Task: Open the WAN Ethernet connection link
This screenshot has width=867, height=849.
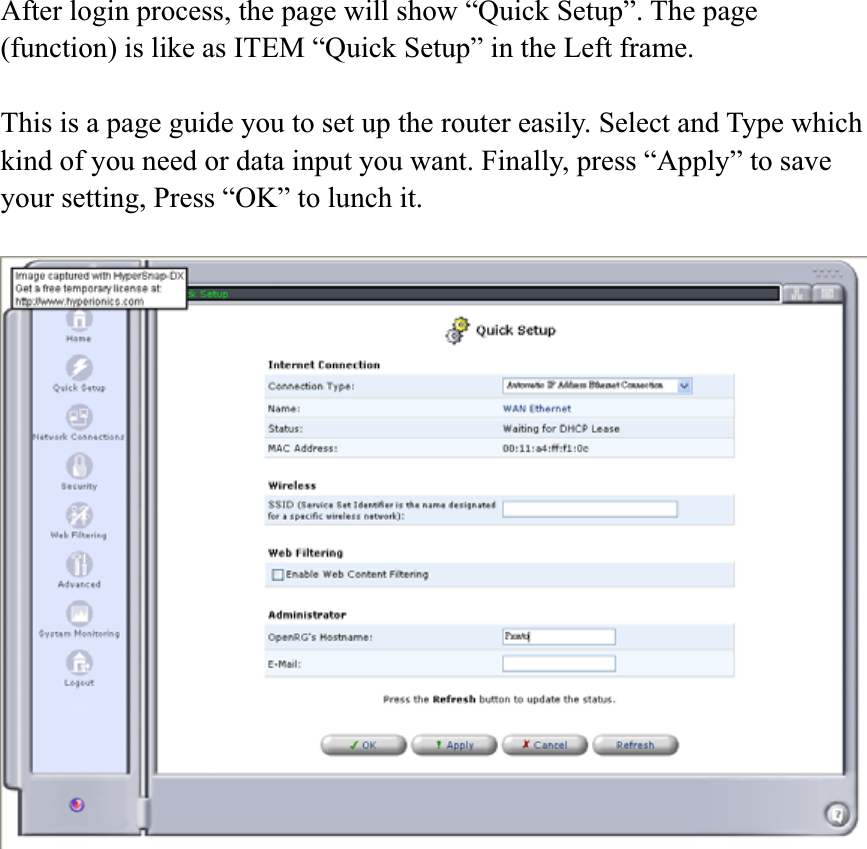Action: click(x=540, y=408)
